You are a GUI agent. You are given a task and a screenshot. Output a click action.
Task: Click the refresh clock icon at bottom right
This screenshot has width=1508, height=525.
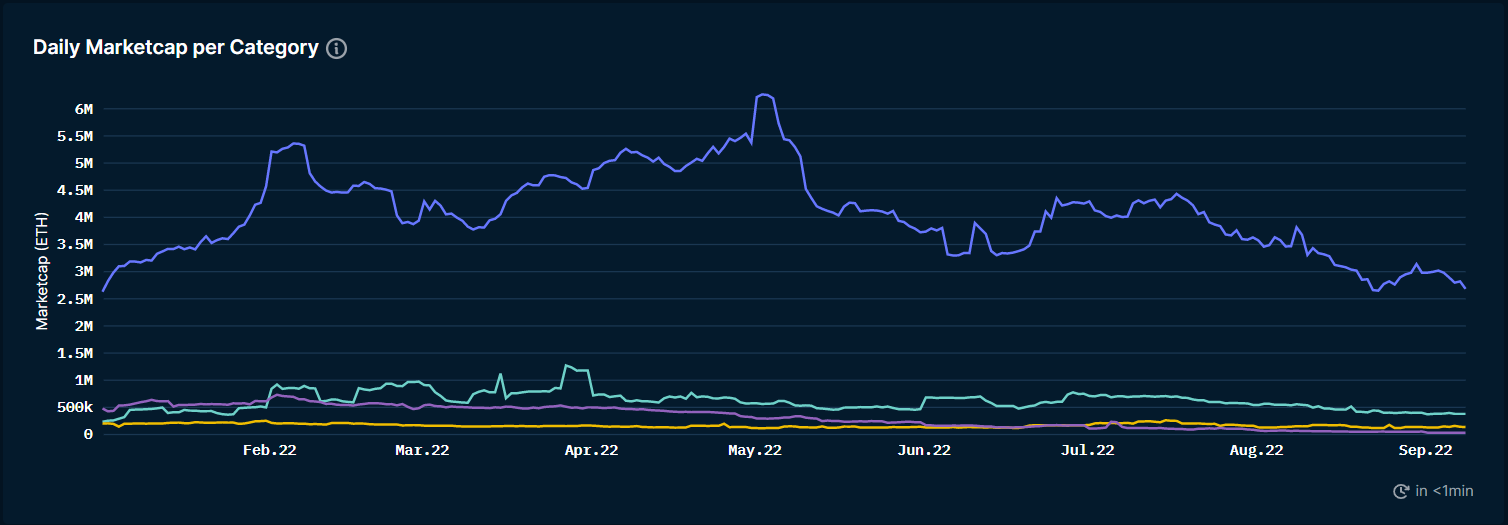(x=1401, y=491)
